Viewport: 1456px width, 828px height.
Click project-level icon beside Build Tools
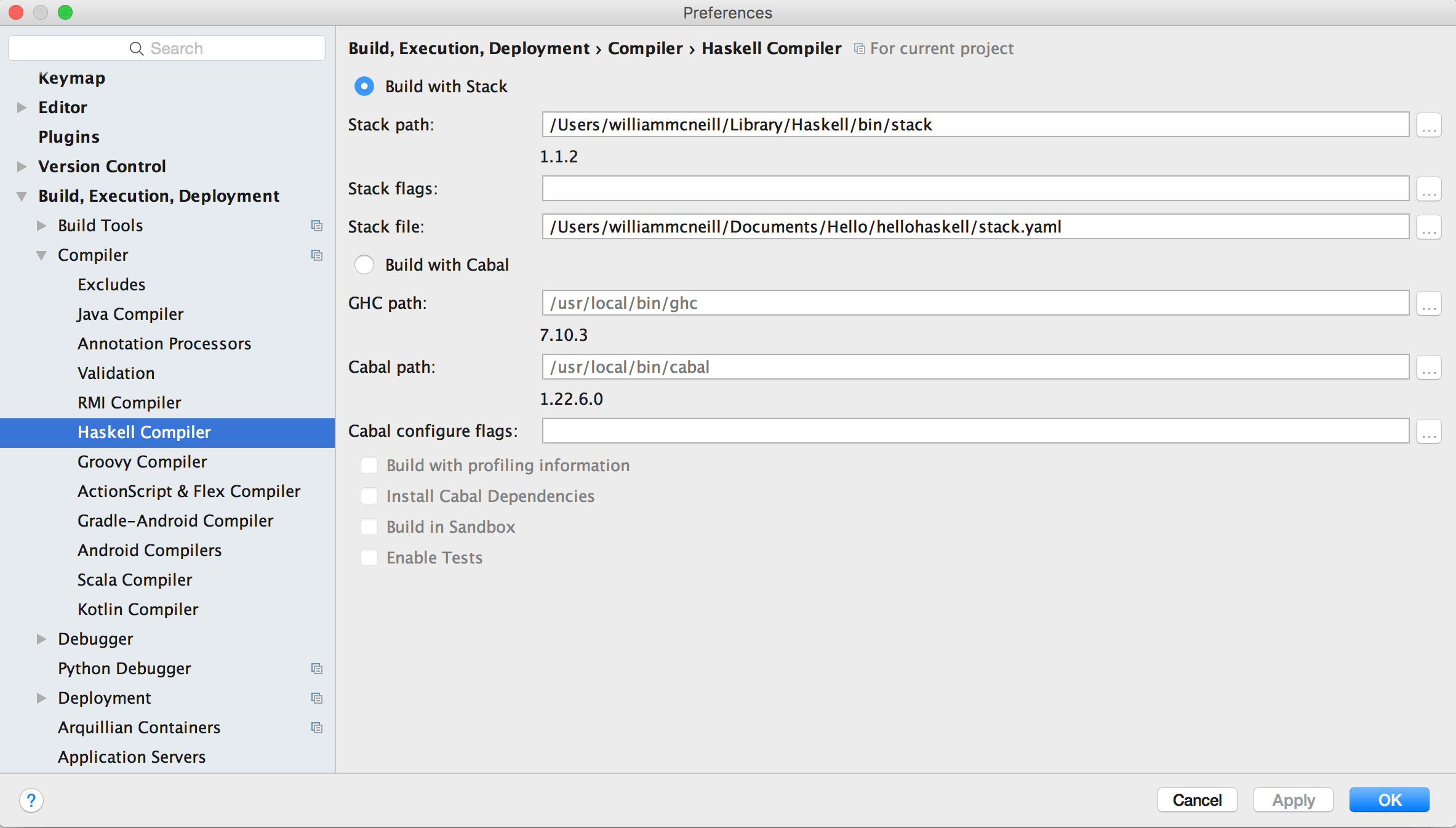coord(317,226)
